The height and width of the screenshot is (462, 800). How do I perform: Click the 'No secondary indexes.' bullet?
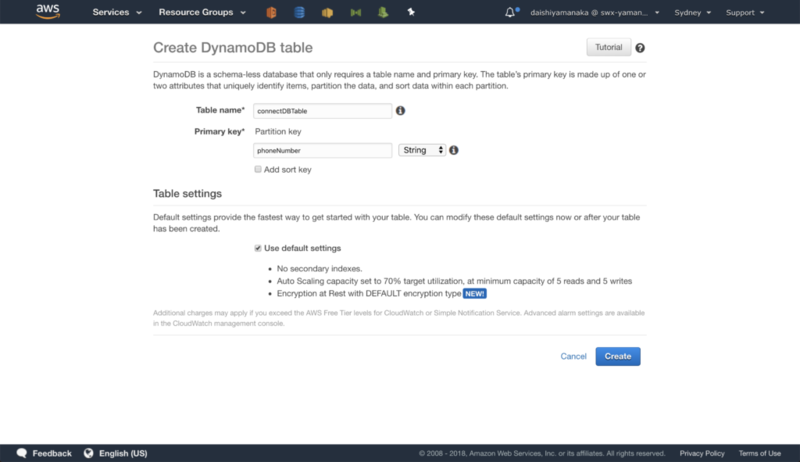[319, 269]
